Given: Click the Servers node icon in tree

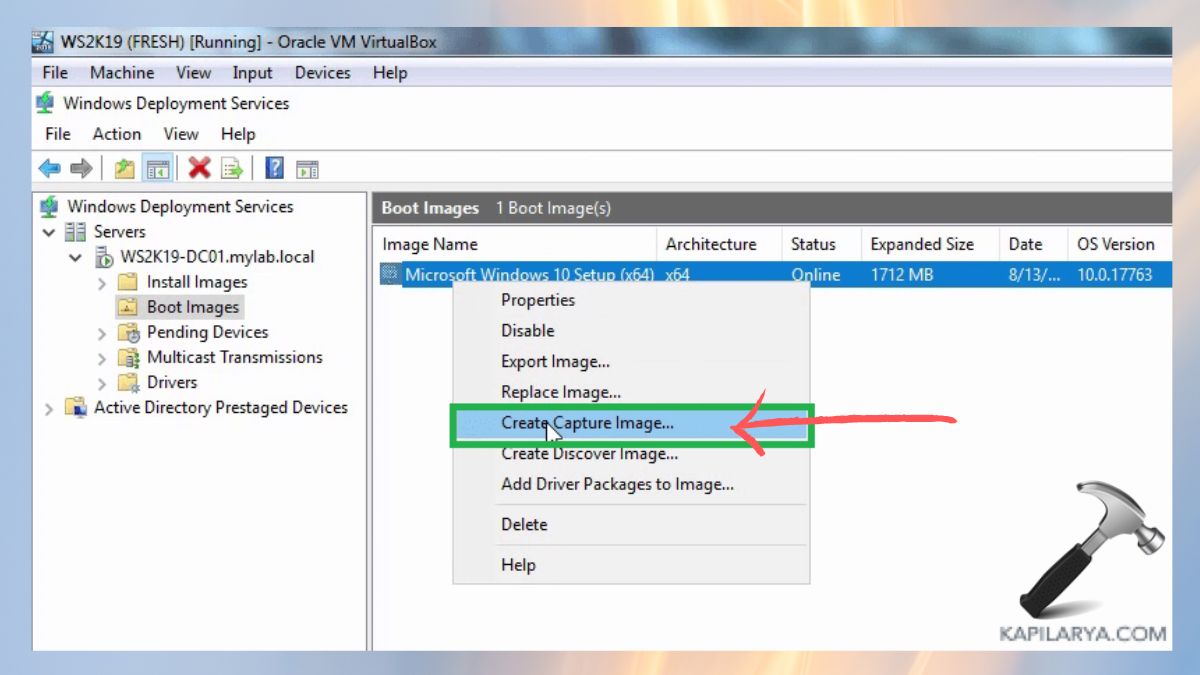Looking at the screenshot, I should [x=75, y=232].
